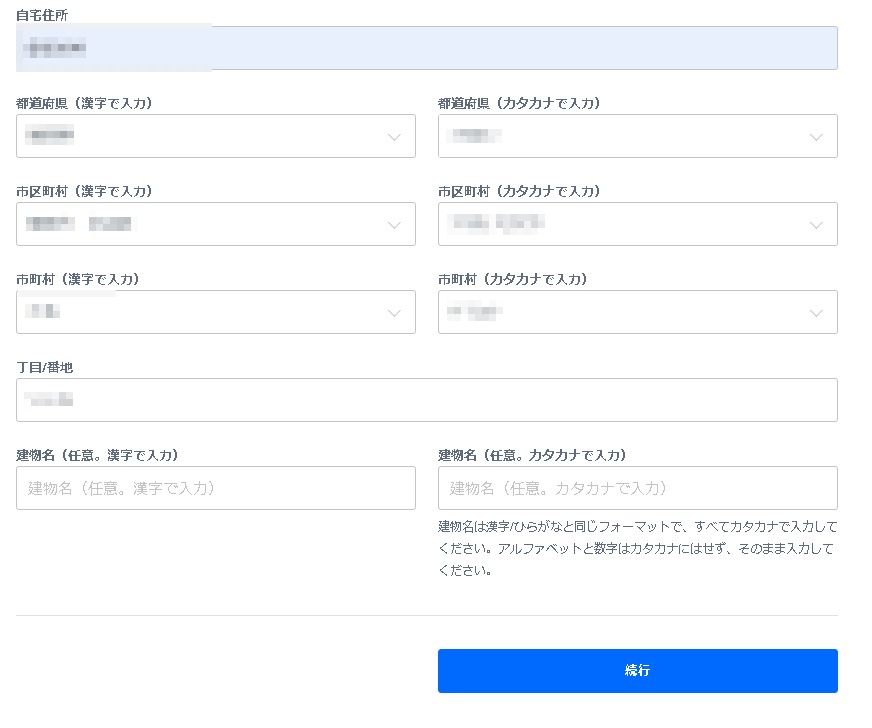Click chevron arrow in 市町村（カタカナで入力） dropdown
Screen dimensions: 872x728
[816, 313]
